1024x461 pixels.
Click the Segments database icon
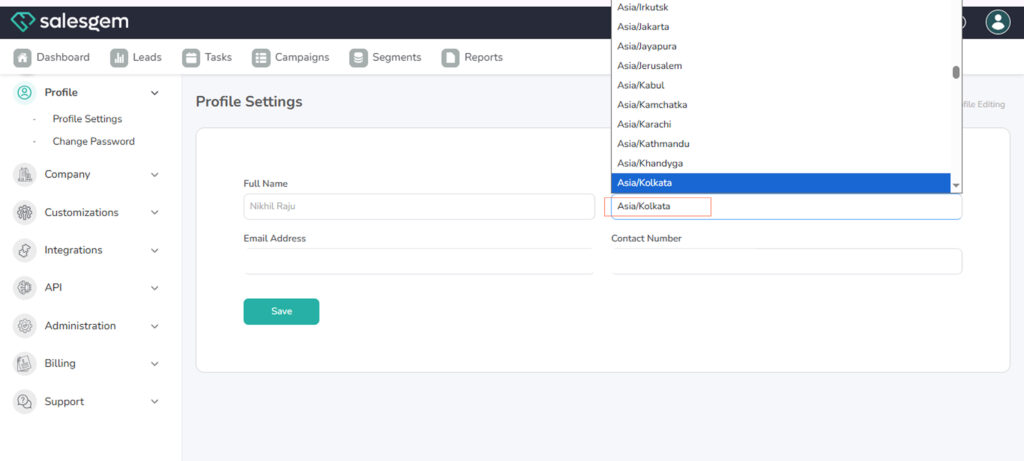pyautogui.click(x=358, y=58)
